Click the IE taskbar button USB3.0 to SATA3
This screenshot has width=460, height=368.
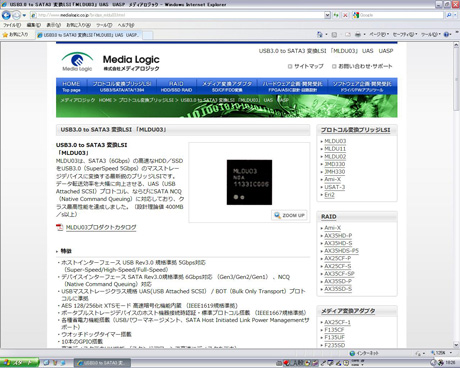102,363
